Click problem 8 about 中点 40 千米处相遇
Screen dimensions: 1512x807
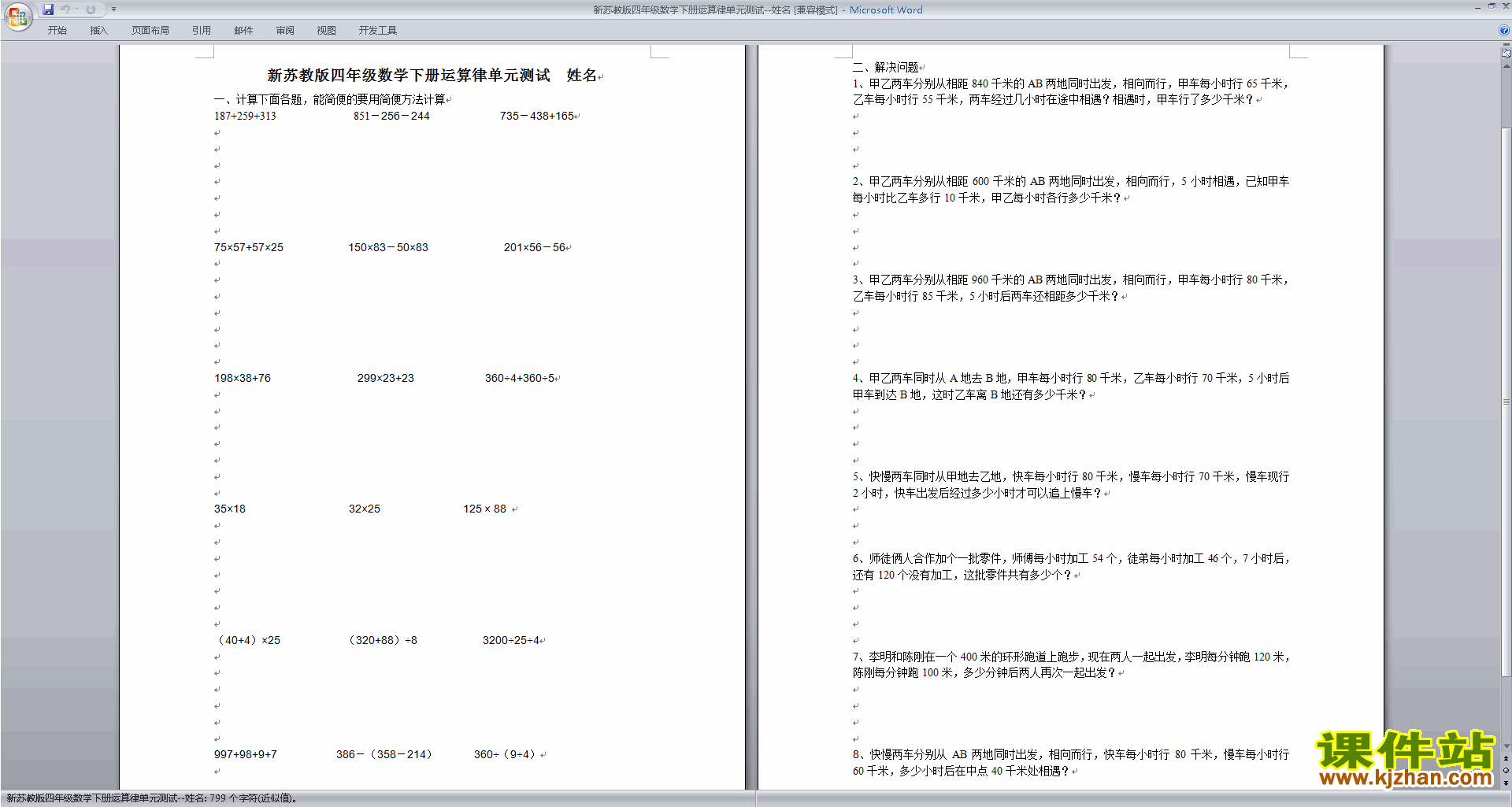coord(1071,763)
